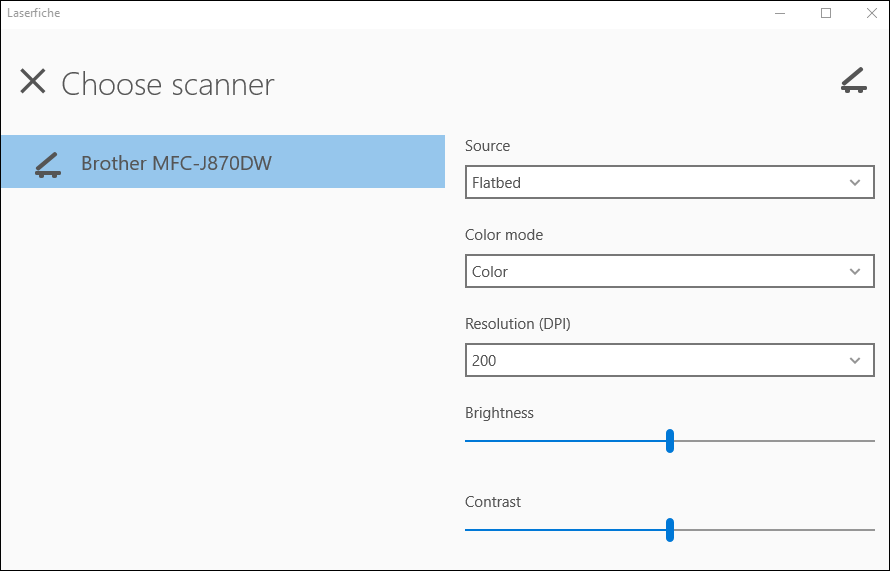Click the gray right part of Brightness track

(x=774, y=441)
